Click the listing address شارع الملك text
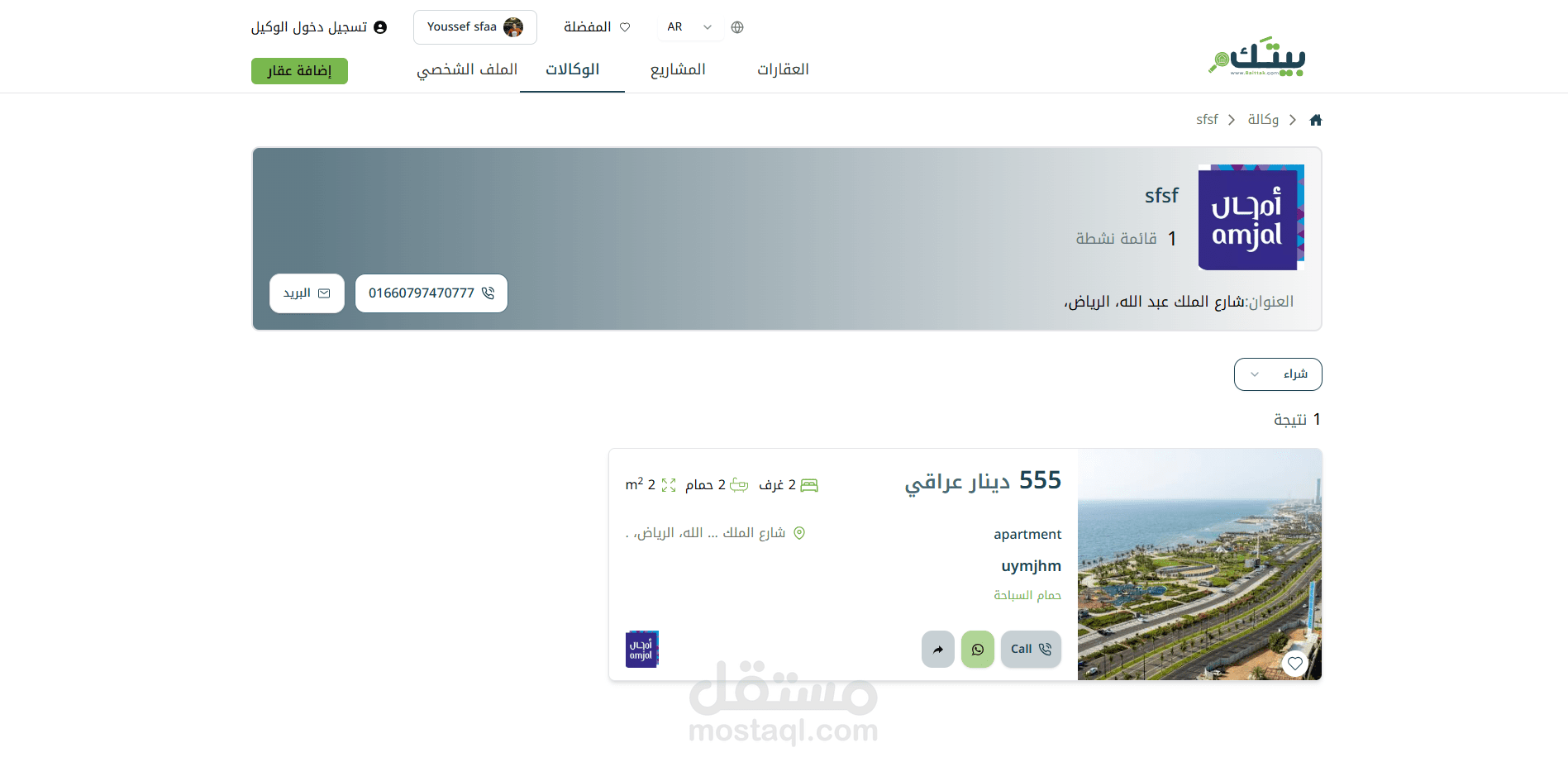The width and height of the screenshot is (1568, 762). pos(706,533)
